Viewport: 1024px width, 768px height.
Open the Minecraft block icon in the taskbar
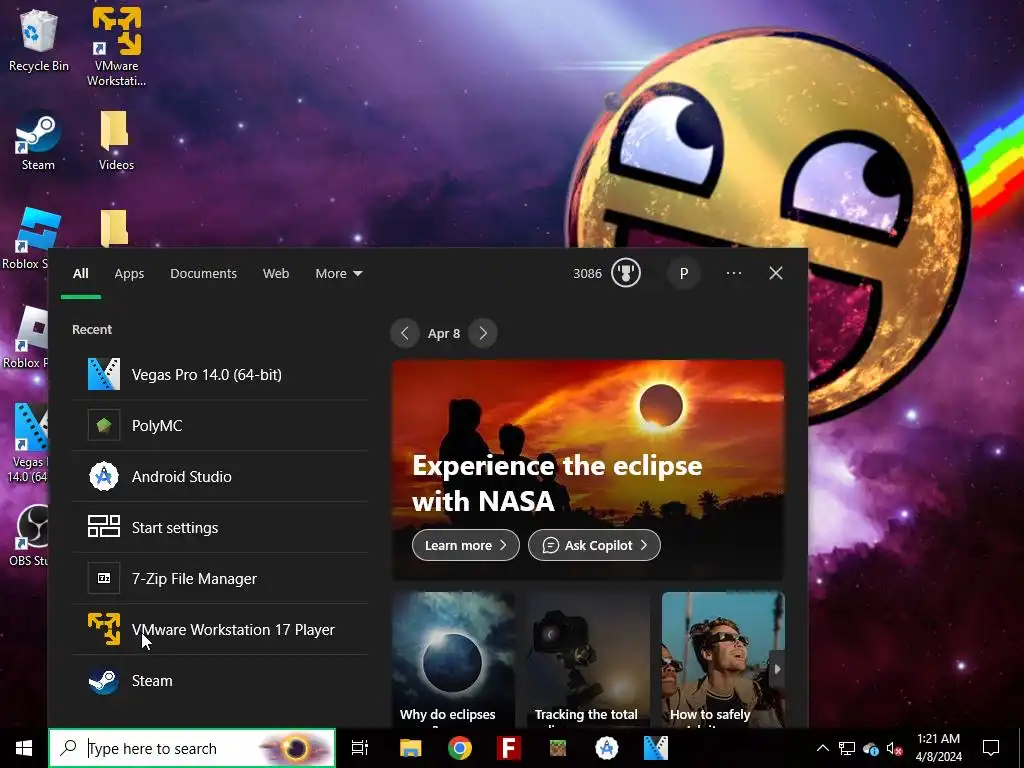[x=558, y=748]
